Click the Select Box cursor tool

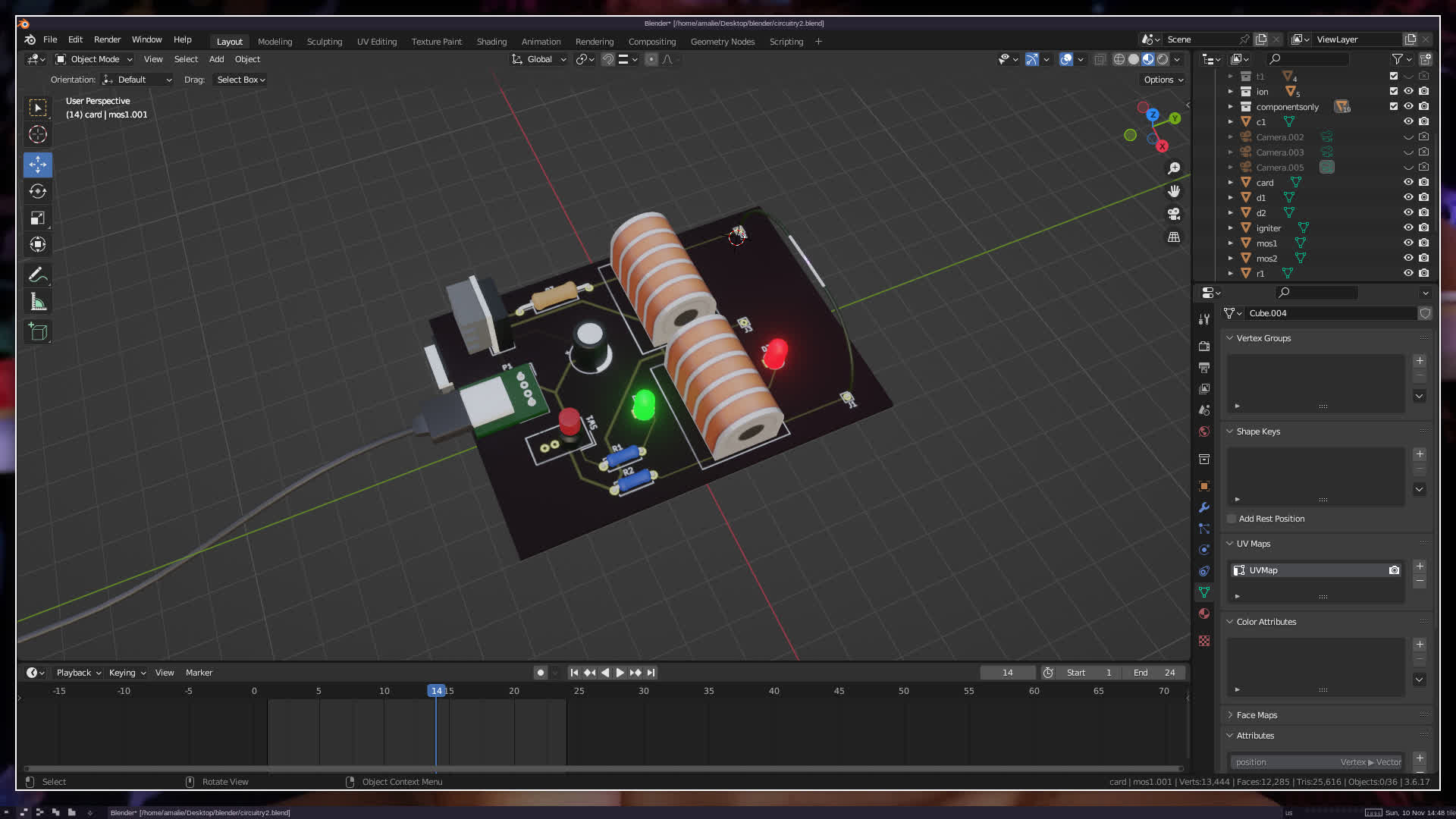(38, 108)
